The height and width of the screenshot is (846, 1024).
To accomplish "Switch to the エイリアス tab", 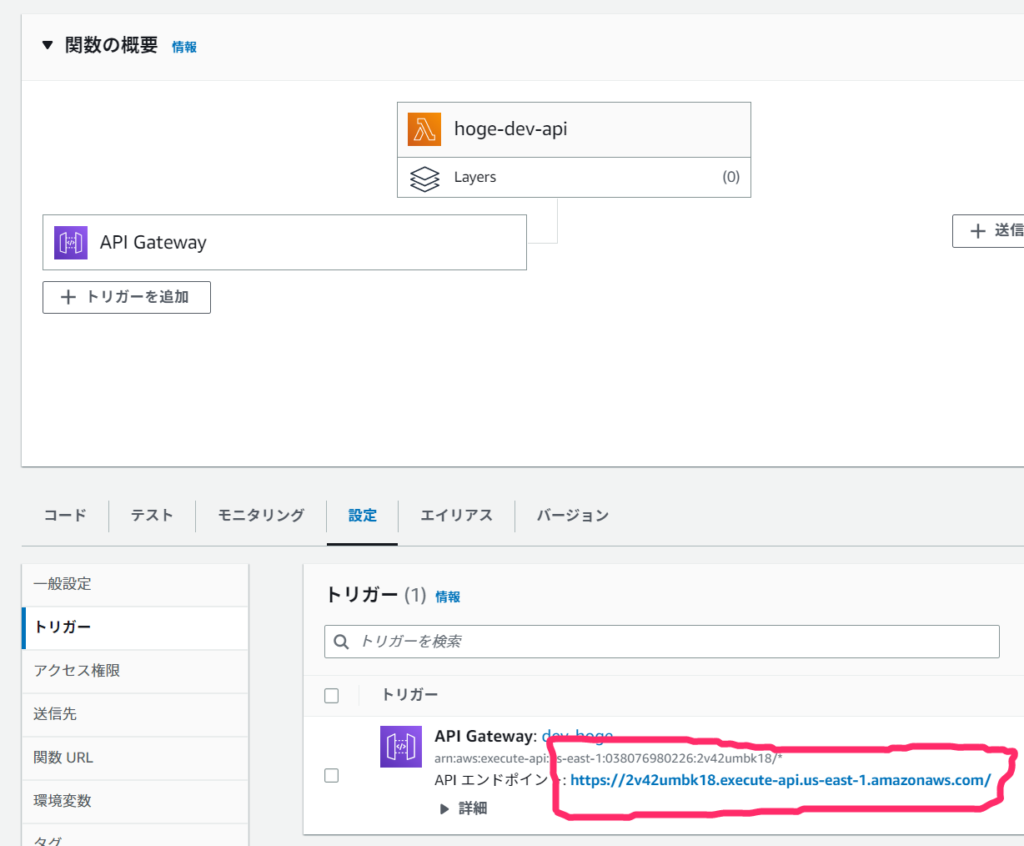I will pos(455,515).
